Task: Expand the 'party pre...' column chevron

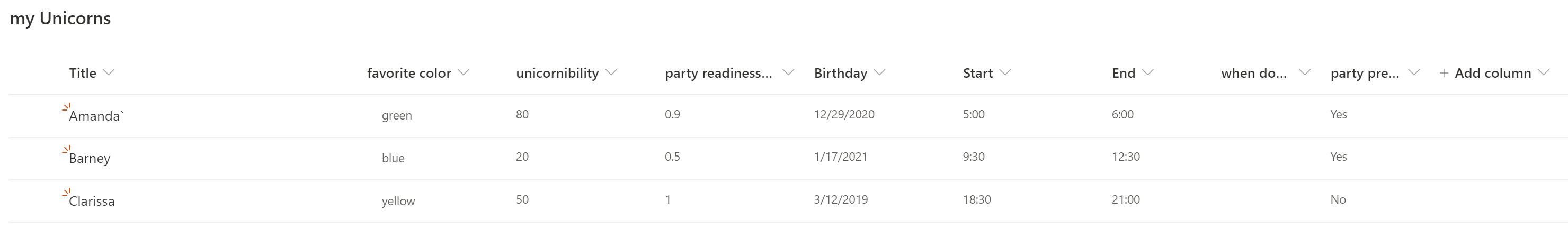Action: [x=1414, y=72]
